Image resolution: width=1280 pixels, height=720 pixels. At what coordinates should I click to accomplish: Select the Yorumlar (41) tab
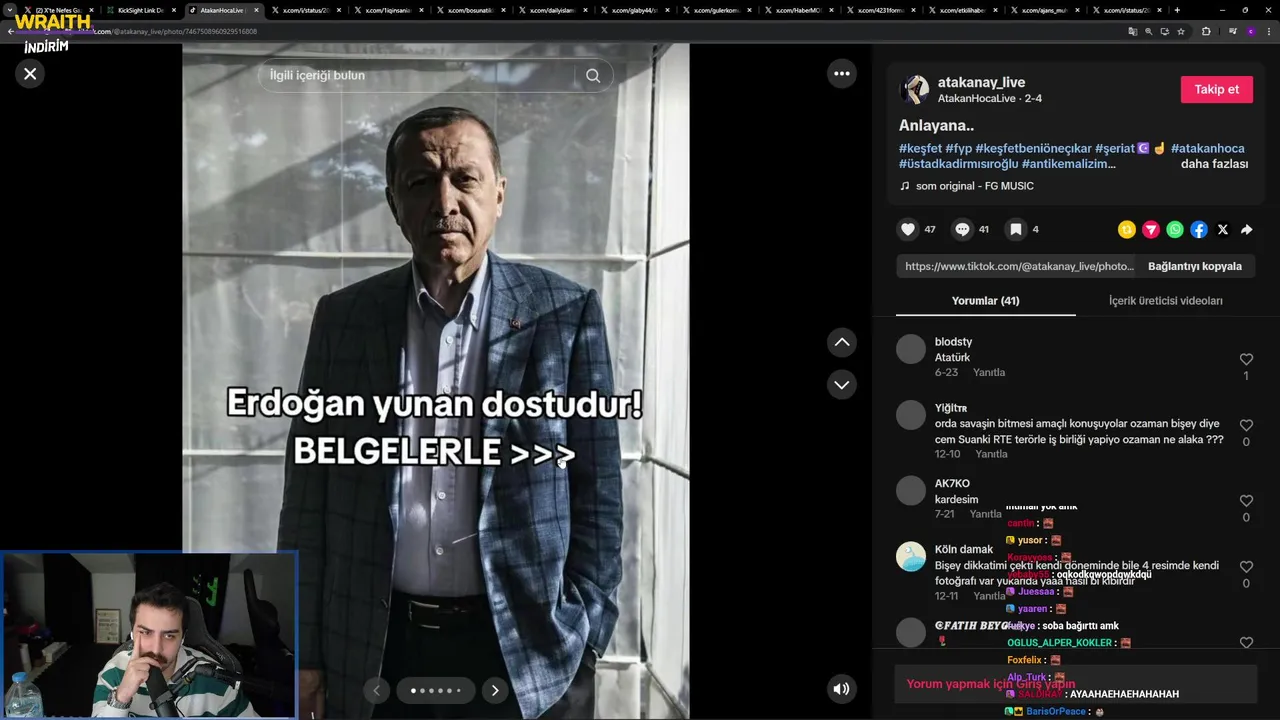coord(985,301)
